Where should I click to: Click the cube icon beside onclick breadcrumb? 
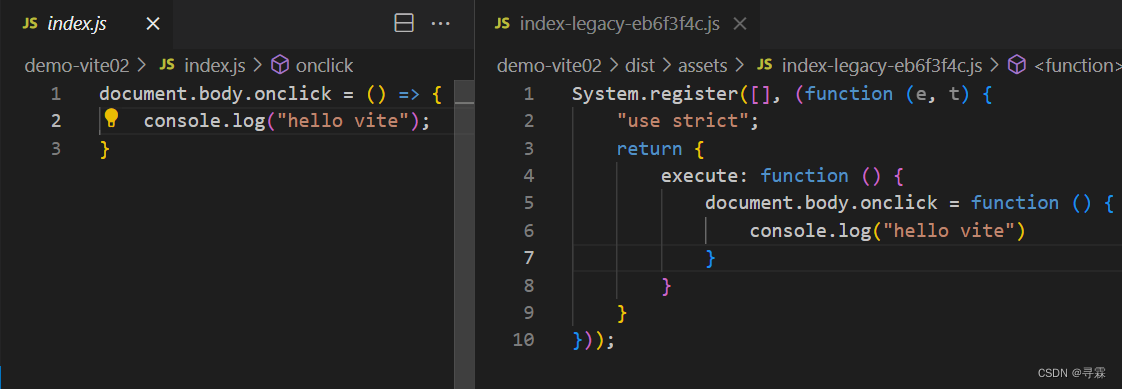[x=281, y=66]
